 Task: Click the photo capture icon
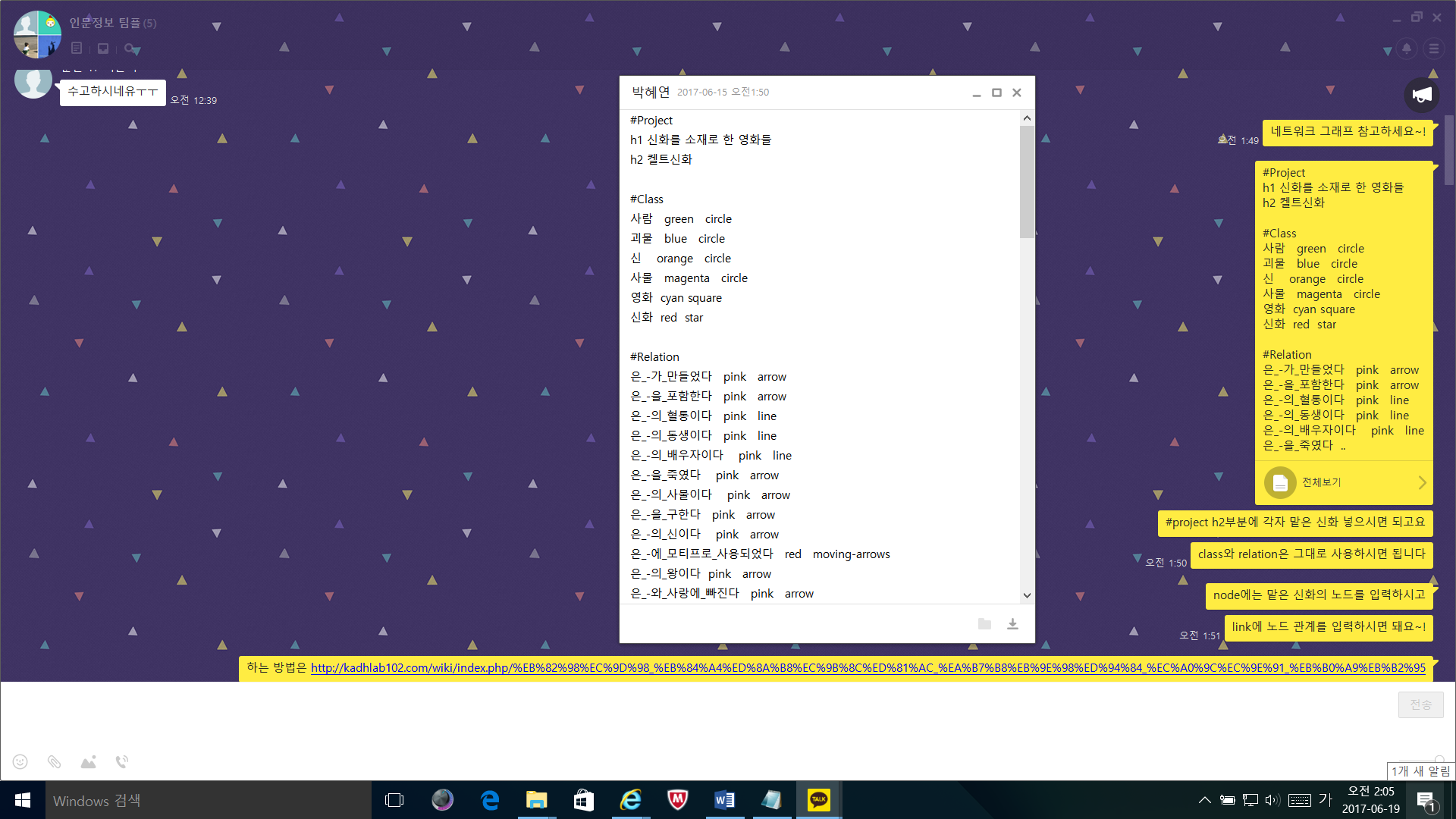coord(89,761)
